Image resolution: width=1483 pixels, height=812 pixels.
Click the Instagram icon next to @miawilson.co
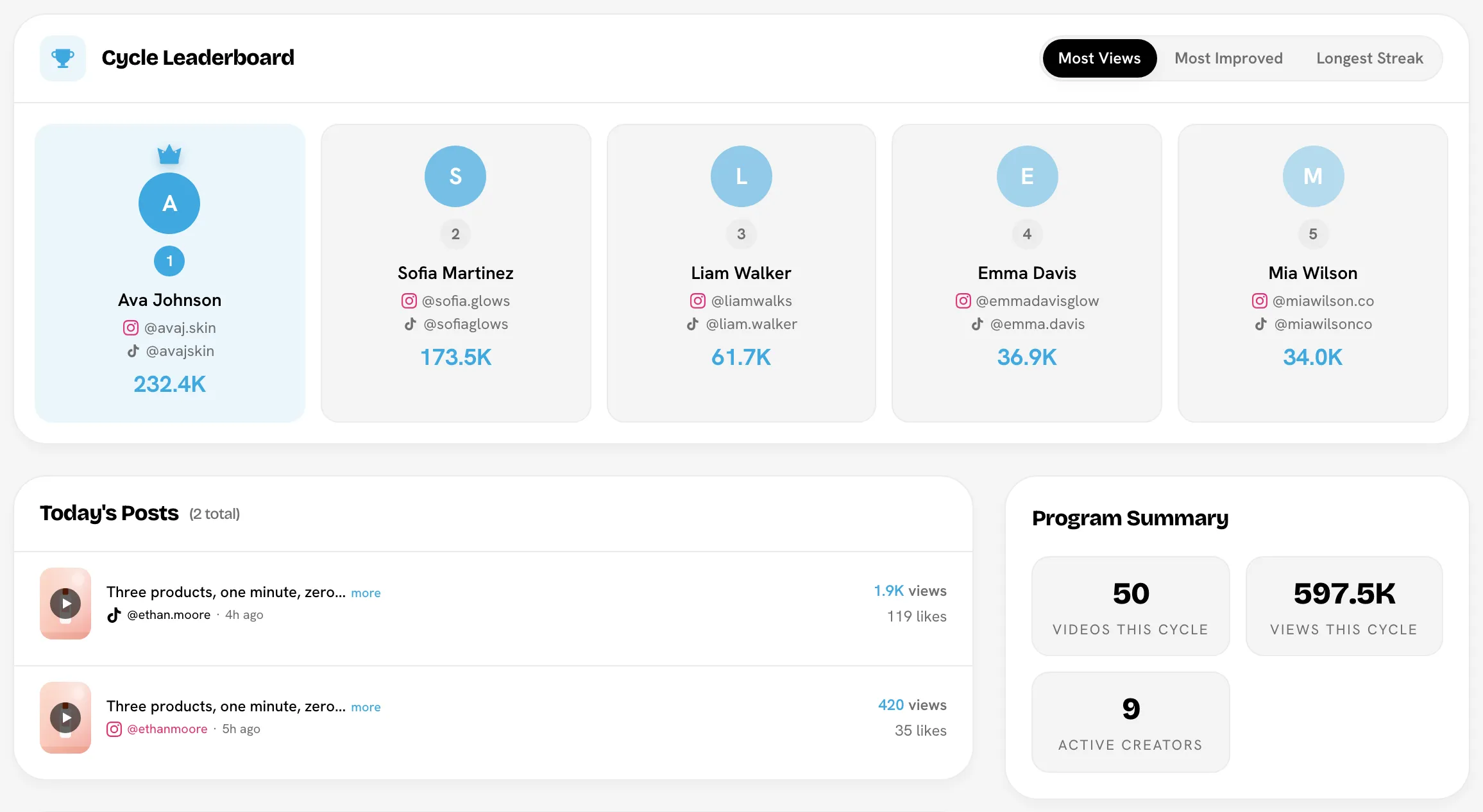(1260, 301)
